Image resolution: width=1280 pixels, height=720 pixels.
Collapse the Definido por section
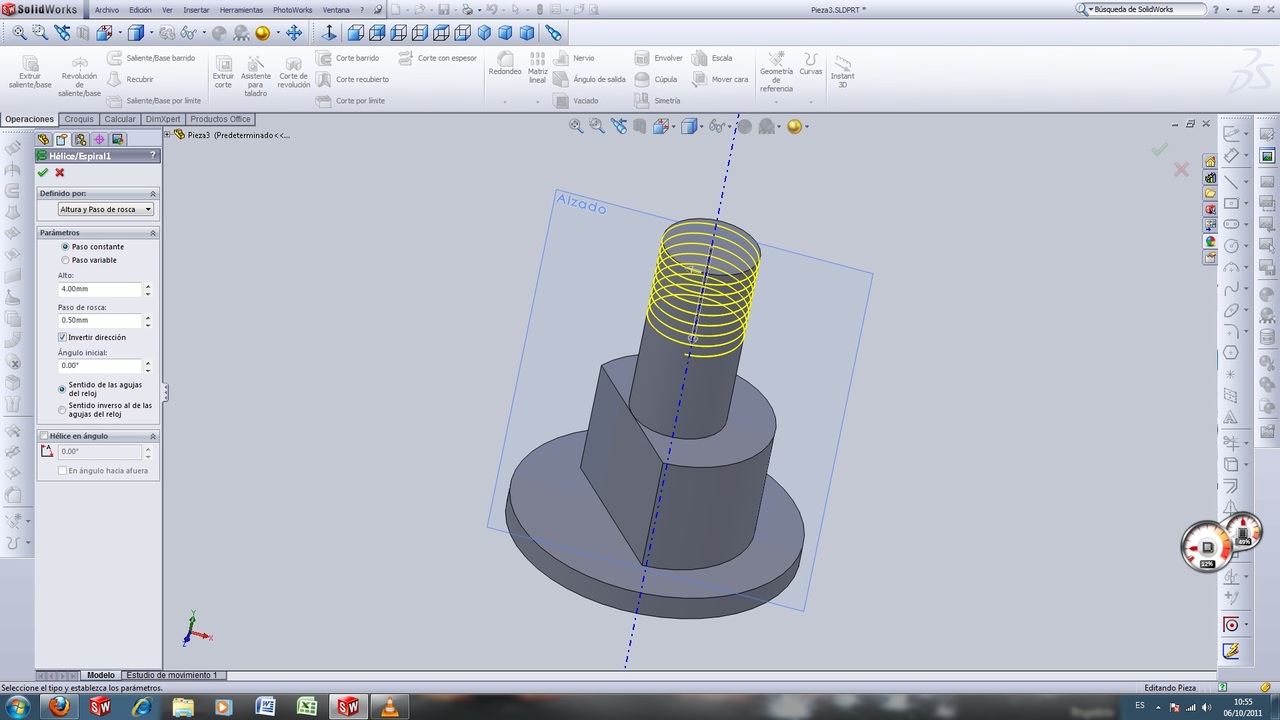(153, 193)
